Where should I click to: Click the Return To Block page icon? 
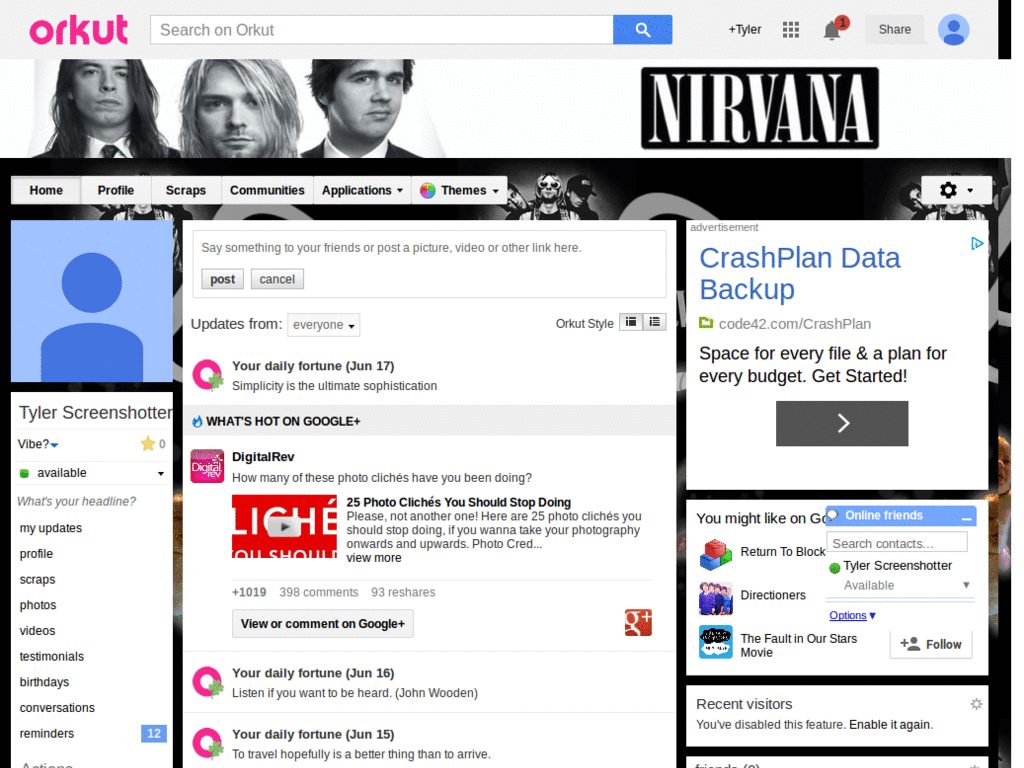(716, 554)
